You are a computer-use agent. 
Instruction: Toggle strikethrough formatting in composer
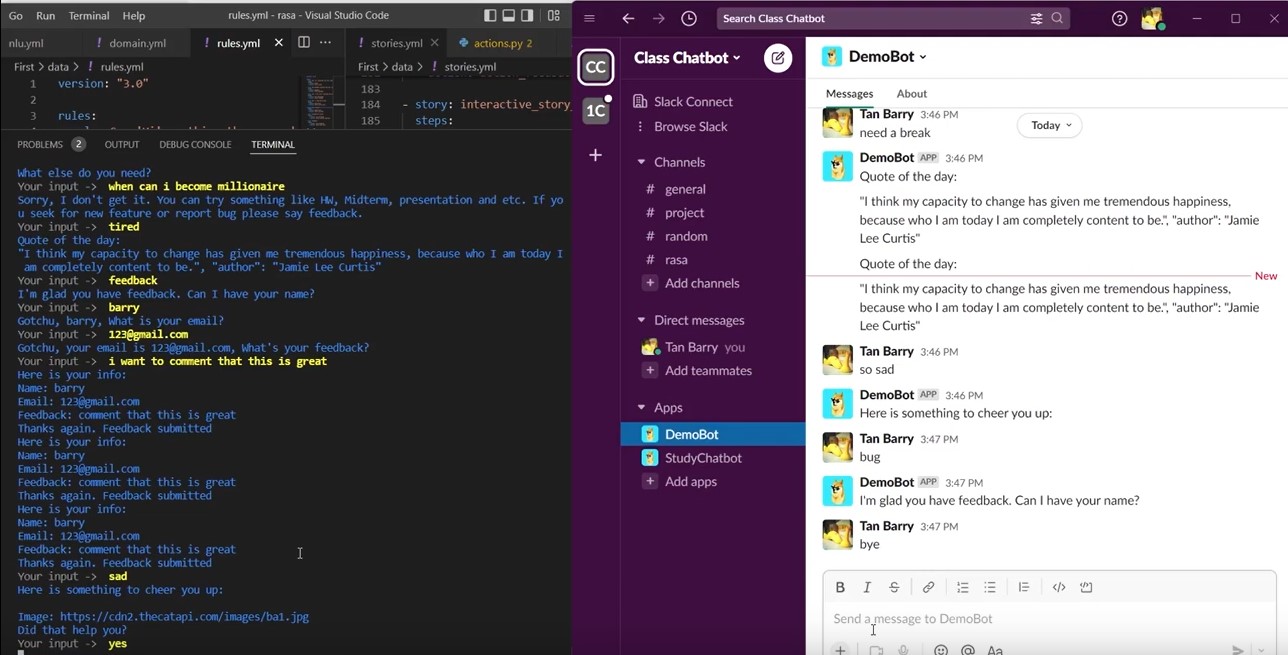coord(894,587)
